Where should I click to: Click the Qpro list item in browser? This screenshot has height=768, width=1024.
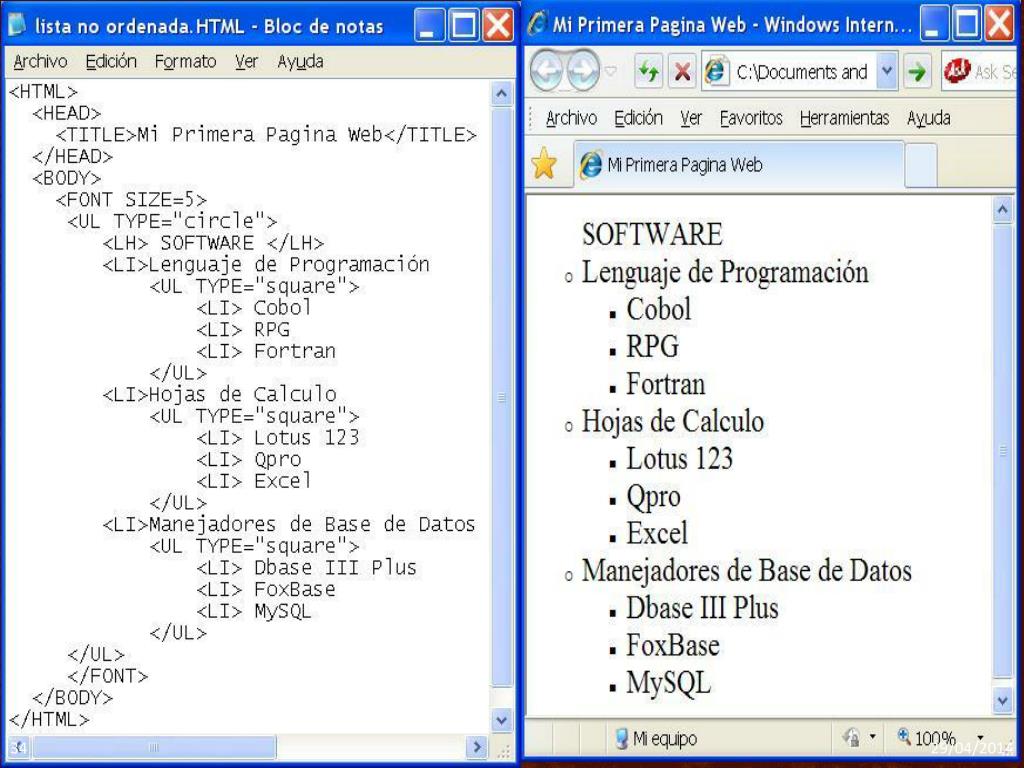654,497
